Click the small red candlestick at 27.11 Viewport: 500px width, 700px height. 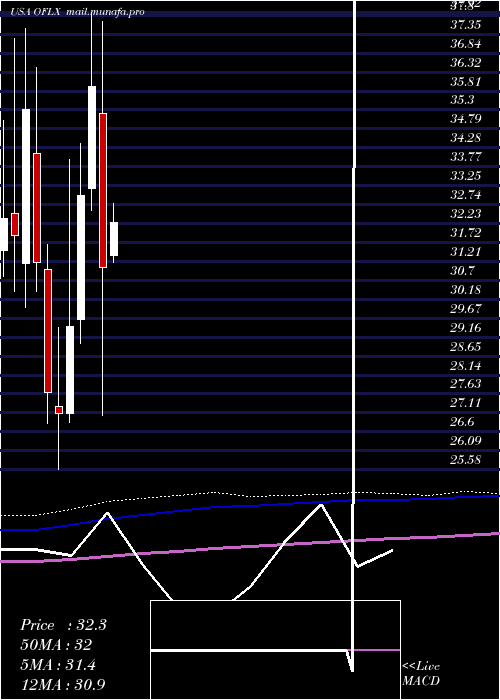[x=59, y=410]
